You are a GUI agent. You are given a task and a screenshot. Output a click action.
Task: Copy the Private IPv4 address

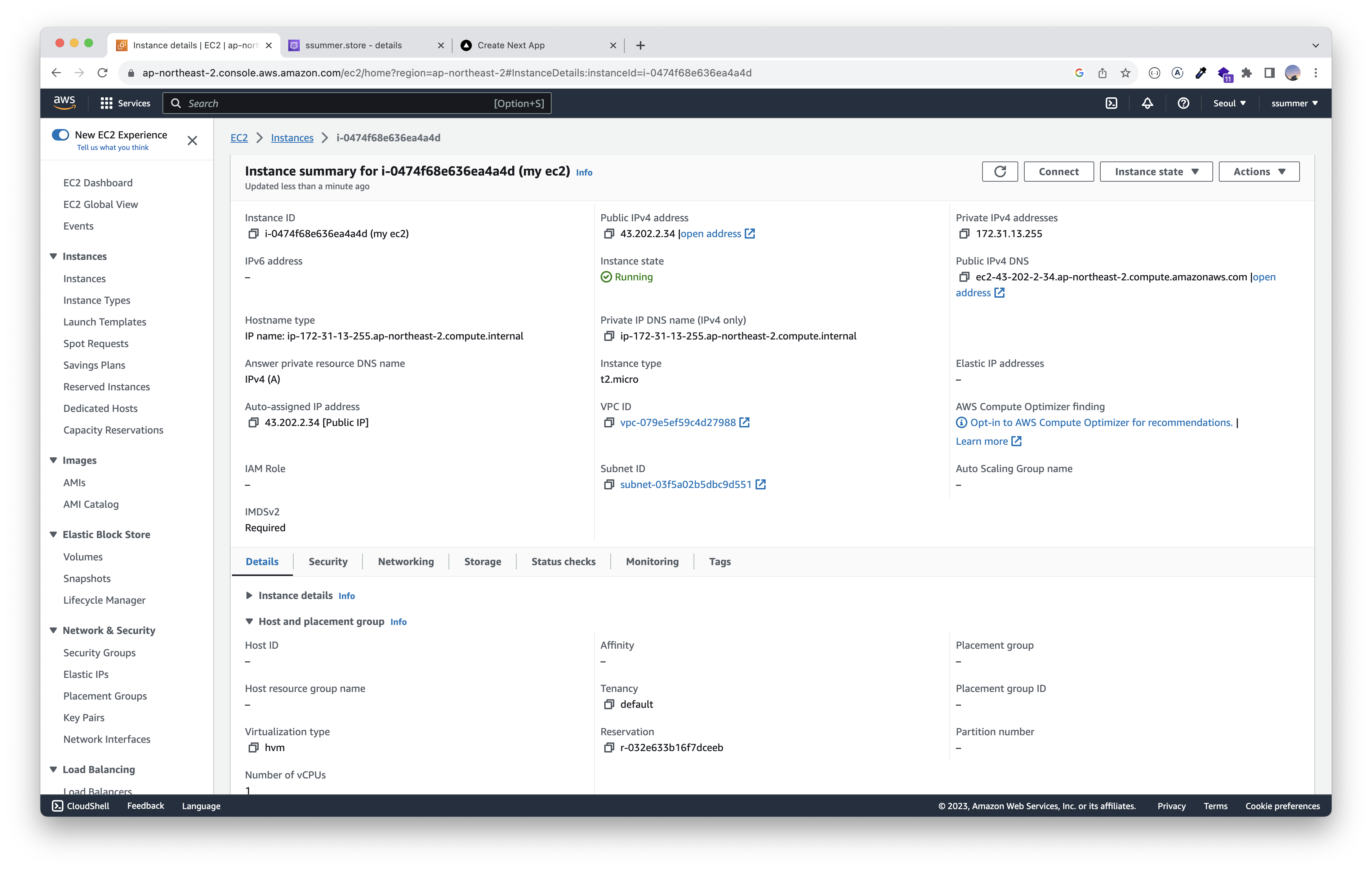(964, 234)
